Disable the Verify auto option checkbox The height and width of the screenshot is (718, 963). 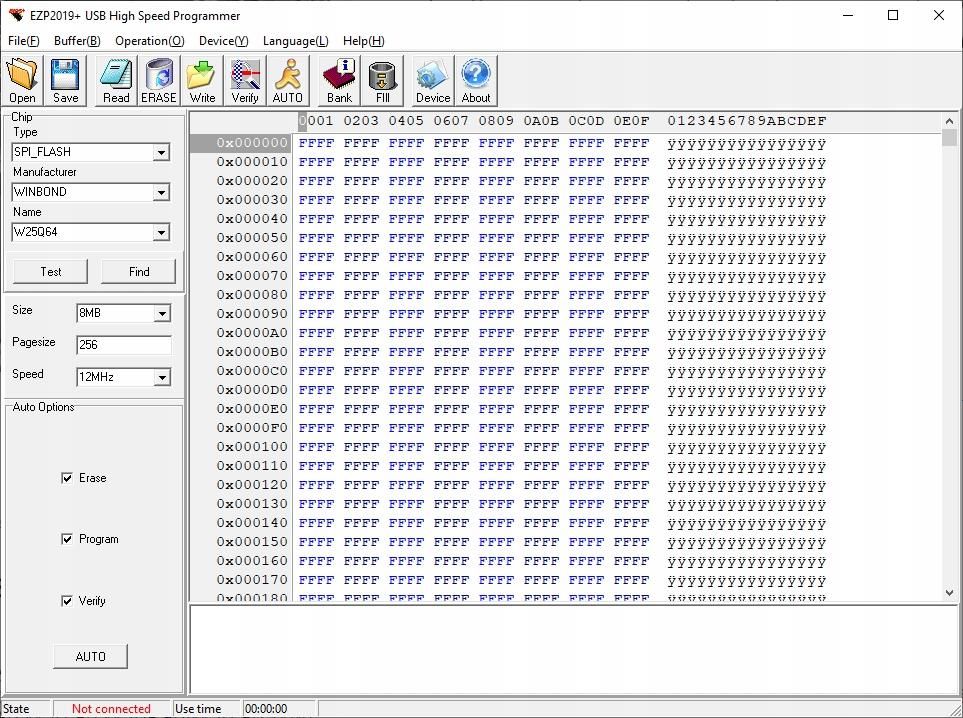(x=67, y=601)
